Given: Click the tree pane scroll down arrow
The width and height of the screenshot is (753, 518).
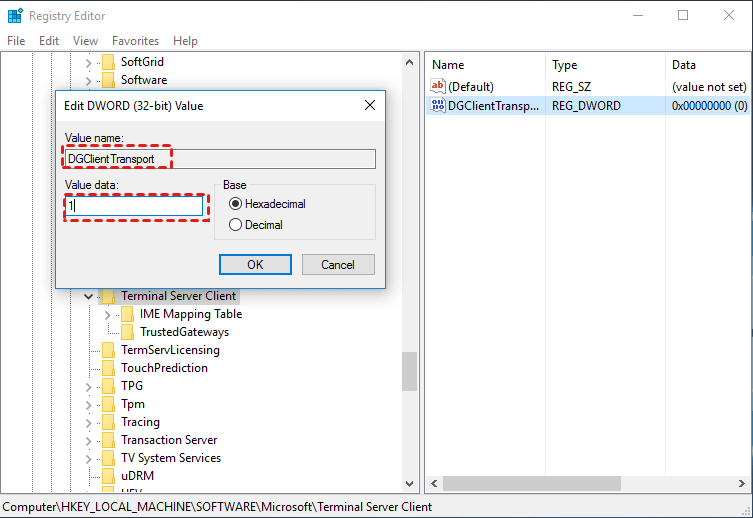Looking at the screenshot, I should click(409, 483).
